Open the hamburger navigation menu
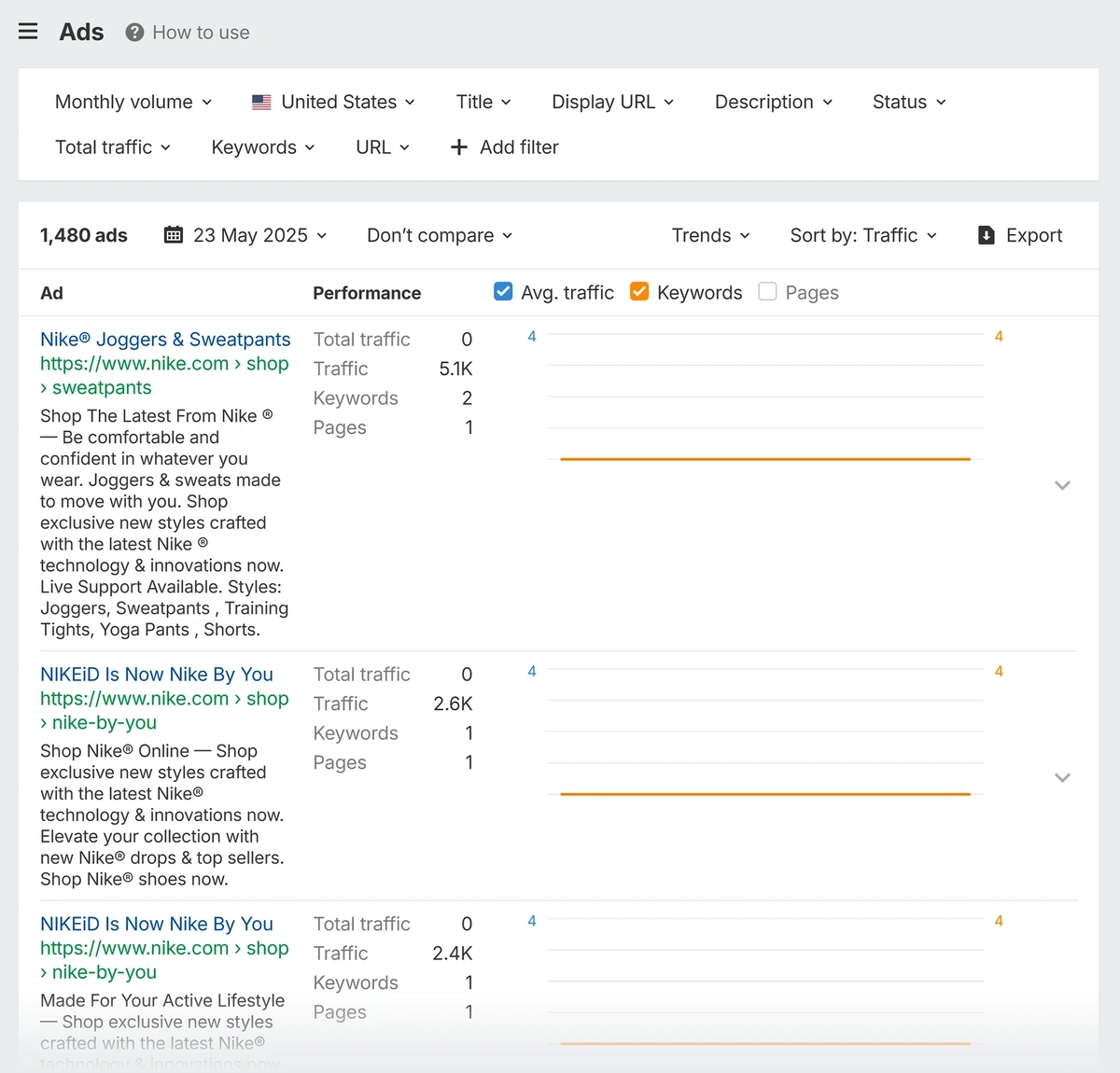The width and height of the screenshot is (1120, 1073). point(28,32)
